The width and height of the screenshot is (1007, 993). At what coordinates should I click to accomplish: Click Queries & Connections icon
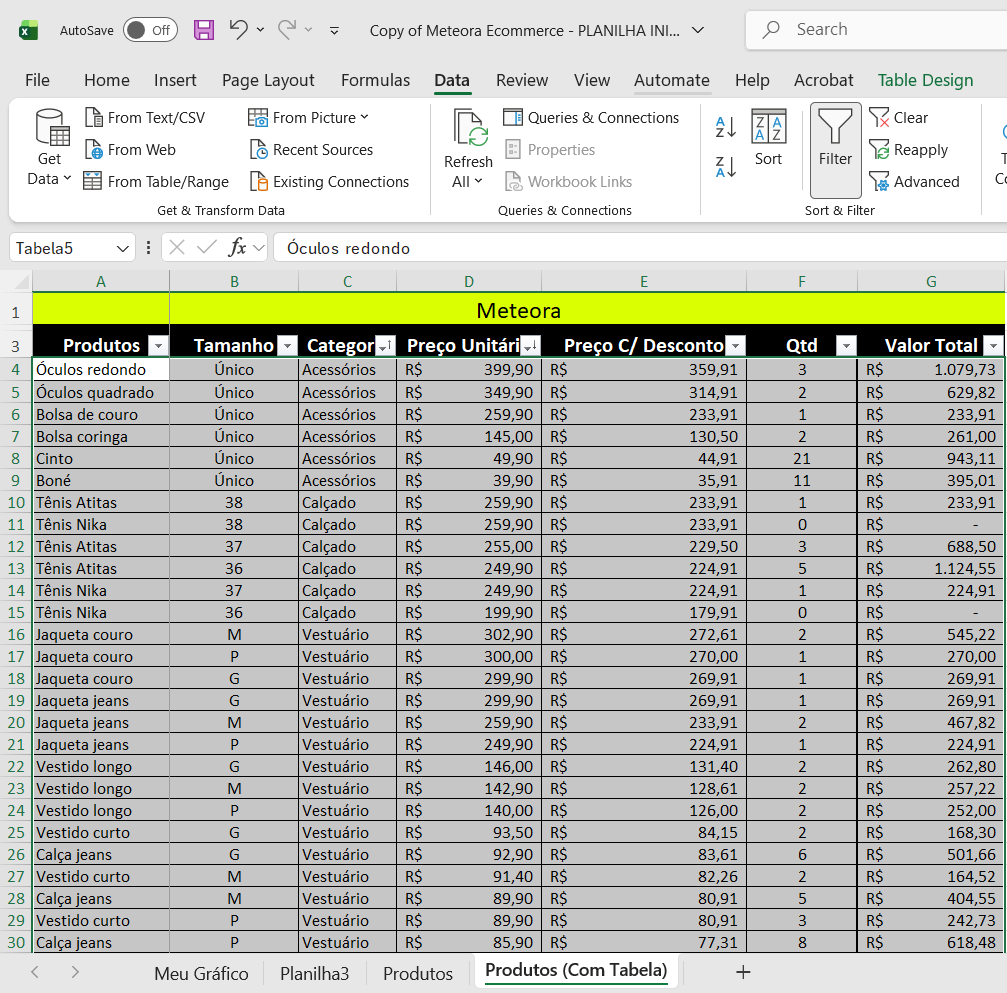pos(513,118)
